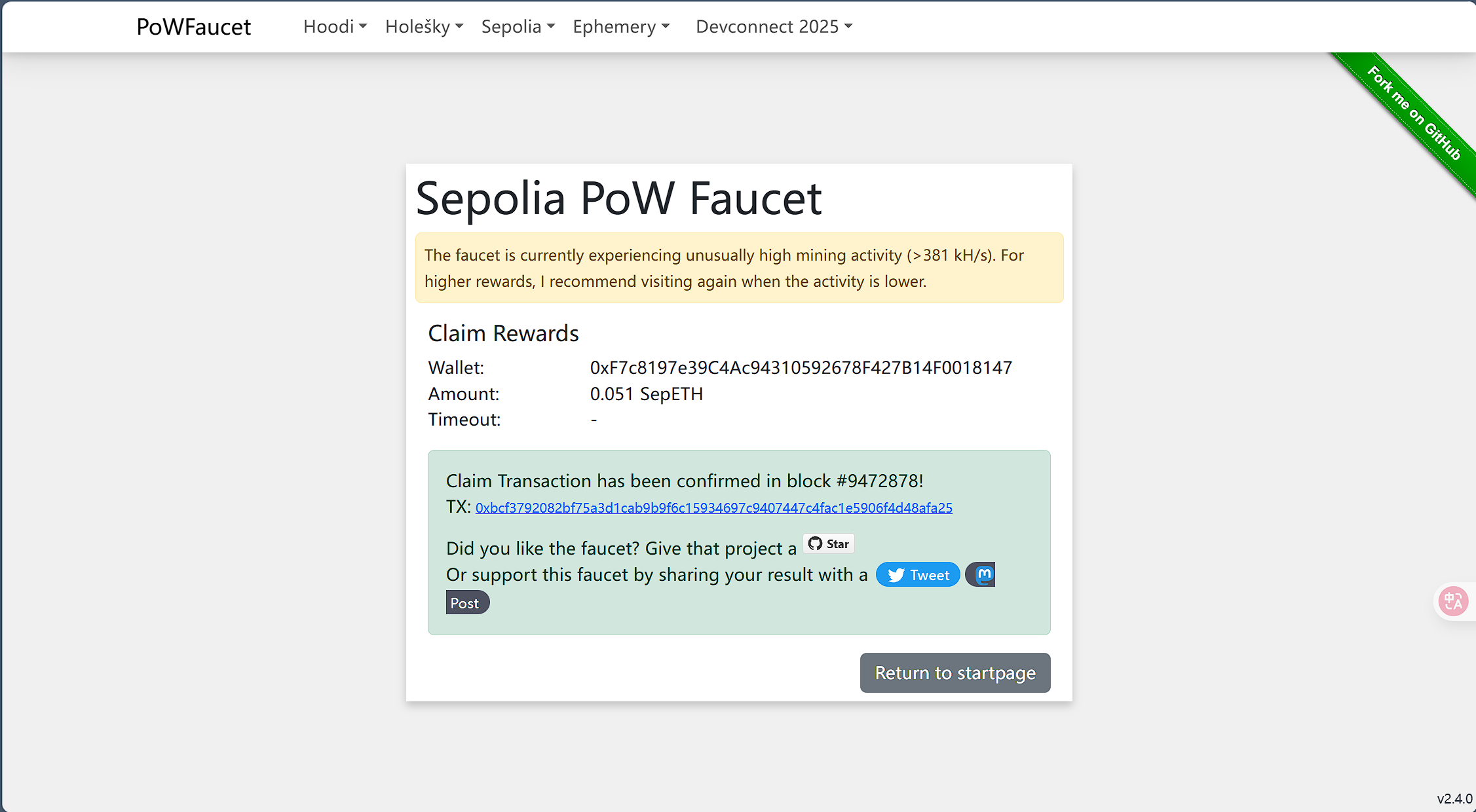This screenshot has width=1476, height=812.
Task: Open the Holešky dropdown menu
Action: [x=424, y=27]
